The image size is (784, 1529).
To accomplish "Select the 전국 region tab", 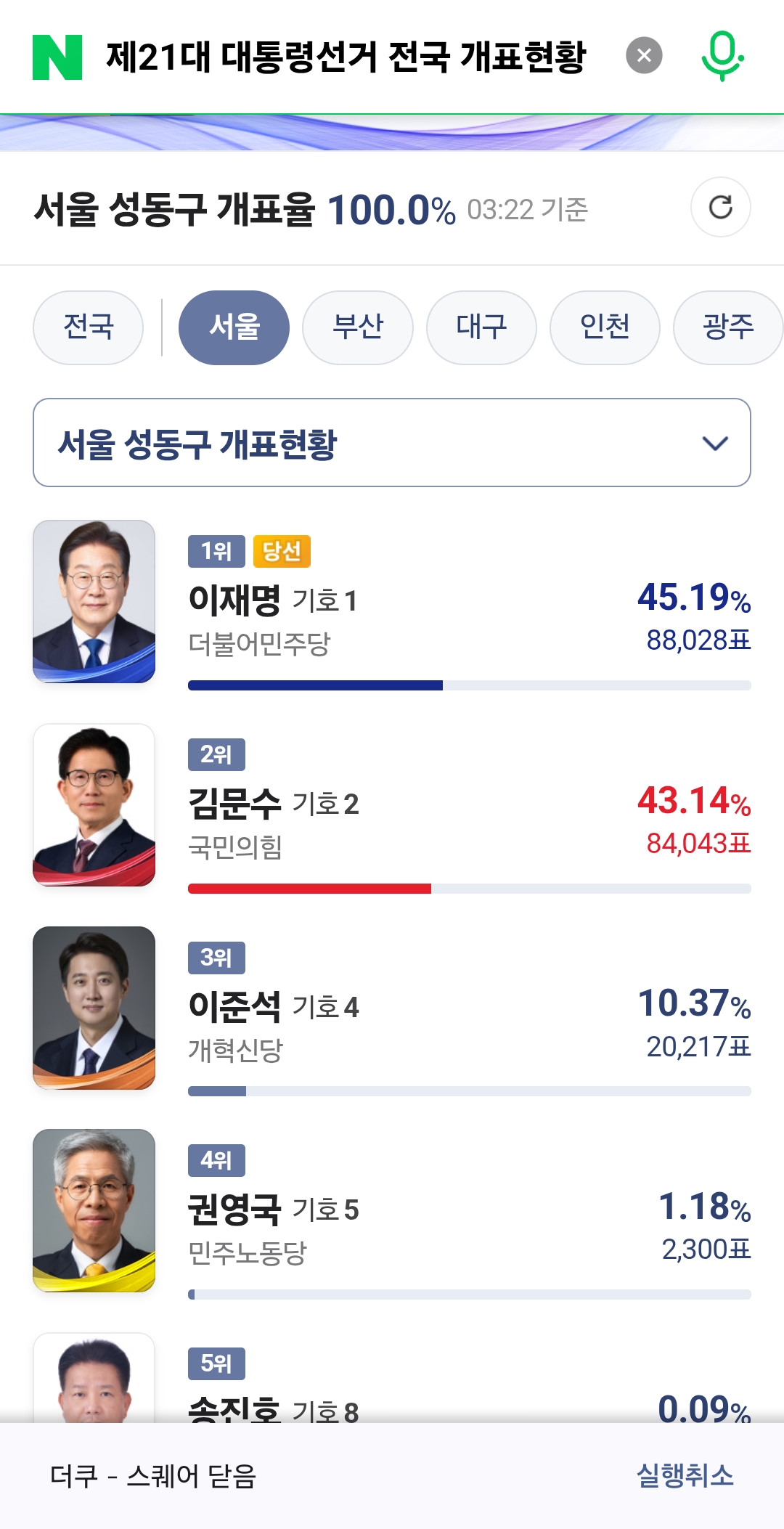I will (x=89, y=327).
